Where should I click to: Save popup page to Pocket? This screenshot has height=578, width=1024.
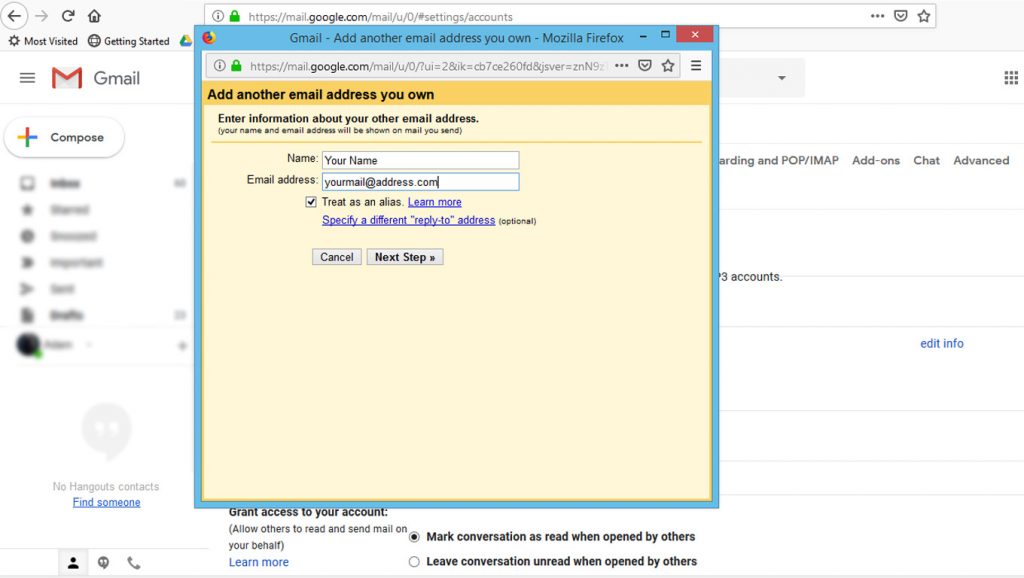click(645, 65)
